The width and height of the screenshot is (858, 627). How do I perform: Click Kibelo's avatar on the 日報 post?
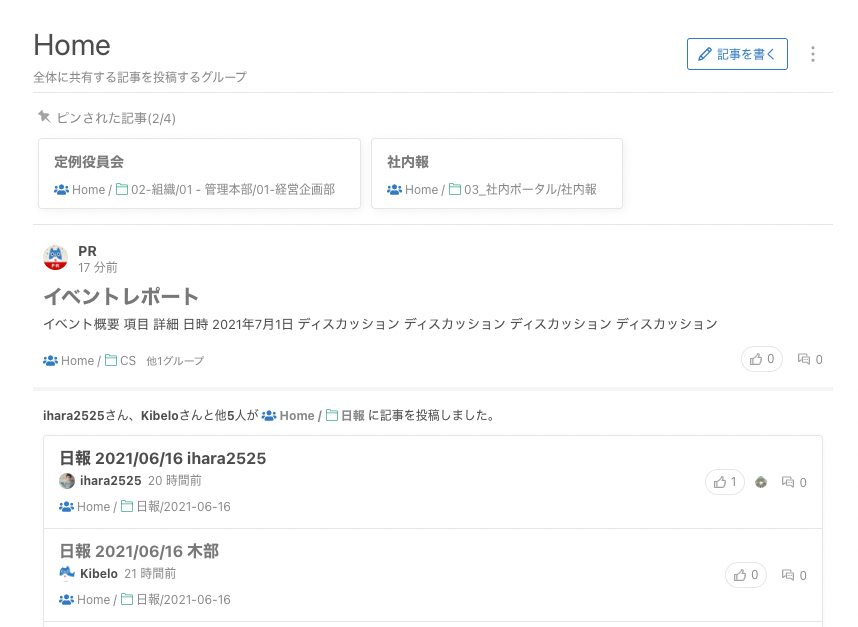coord(67,573)
